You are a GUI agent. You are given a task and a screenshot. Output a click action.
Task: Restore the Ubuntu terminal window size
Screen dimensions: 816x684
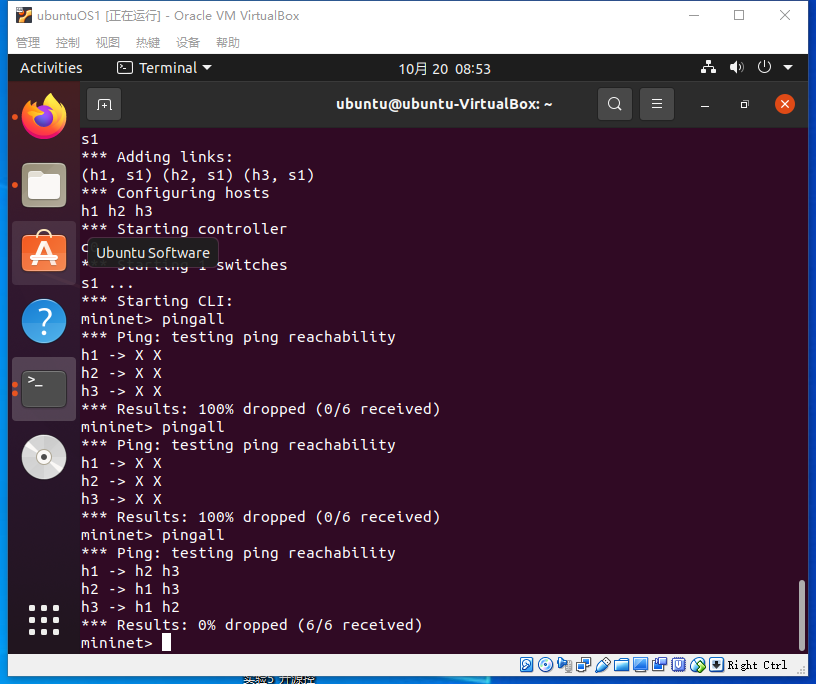(x=745, y=105)
